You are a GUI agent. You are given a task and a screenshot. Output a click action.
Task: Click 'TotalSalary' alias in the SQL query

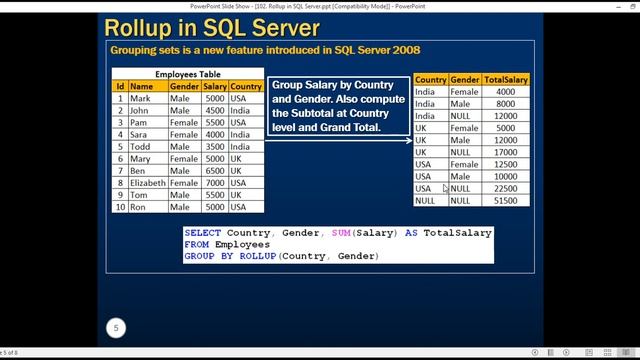tap(457, 233)
